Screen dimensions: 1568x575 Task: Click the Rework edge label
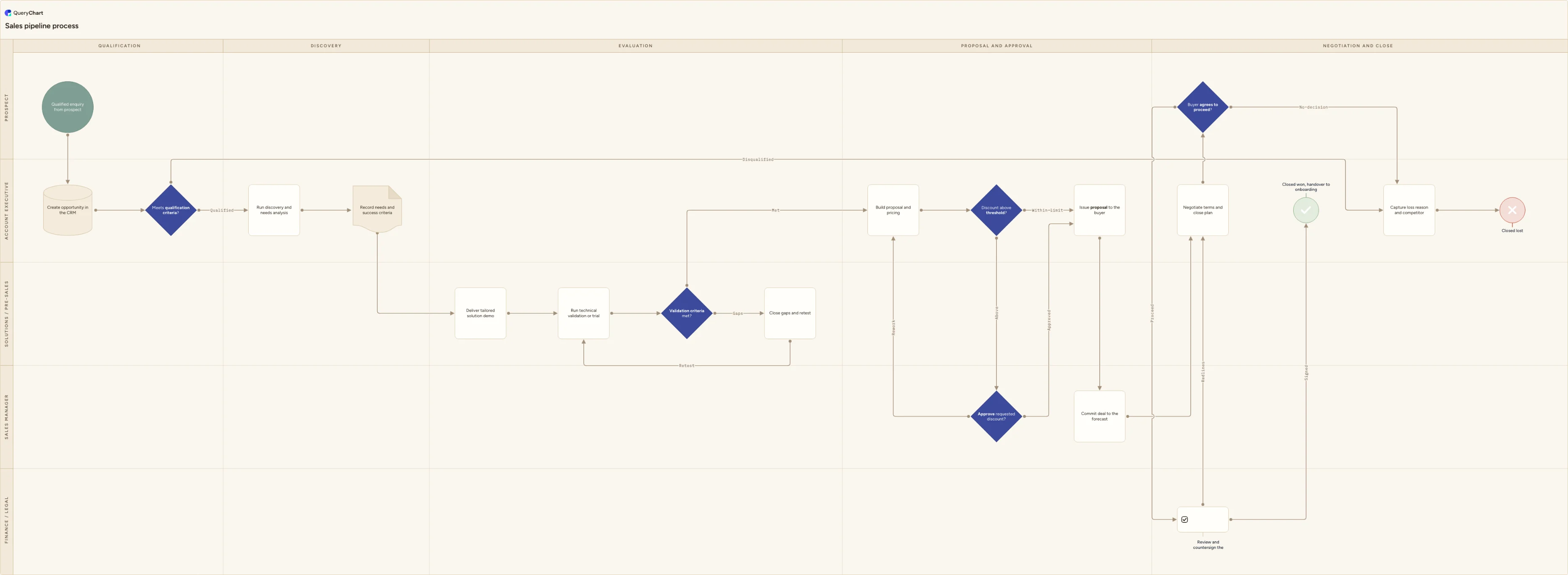[x=894, y=327]
